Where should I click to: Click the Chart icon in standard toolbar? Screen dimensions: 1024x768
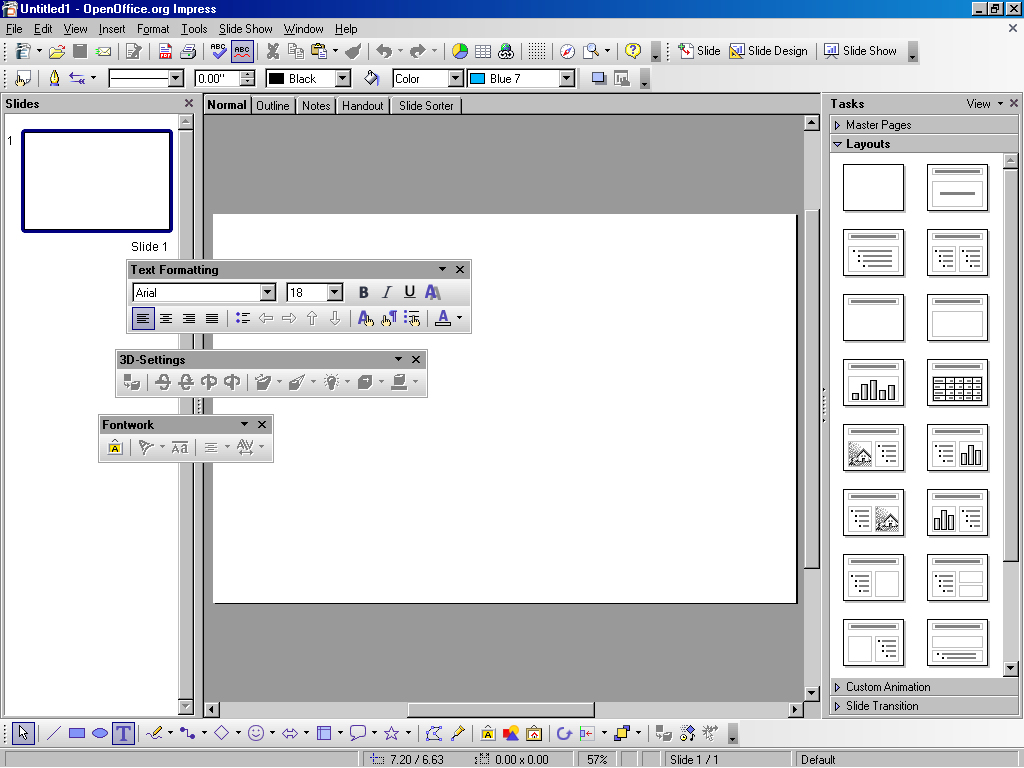pos(460,51)
